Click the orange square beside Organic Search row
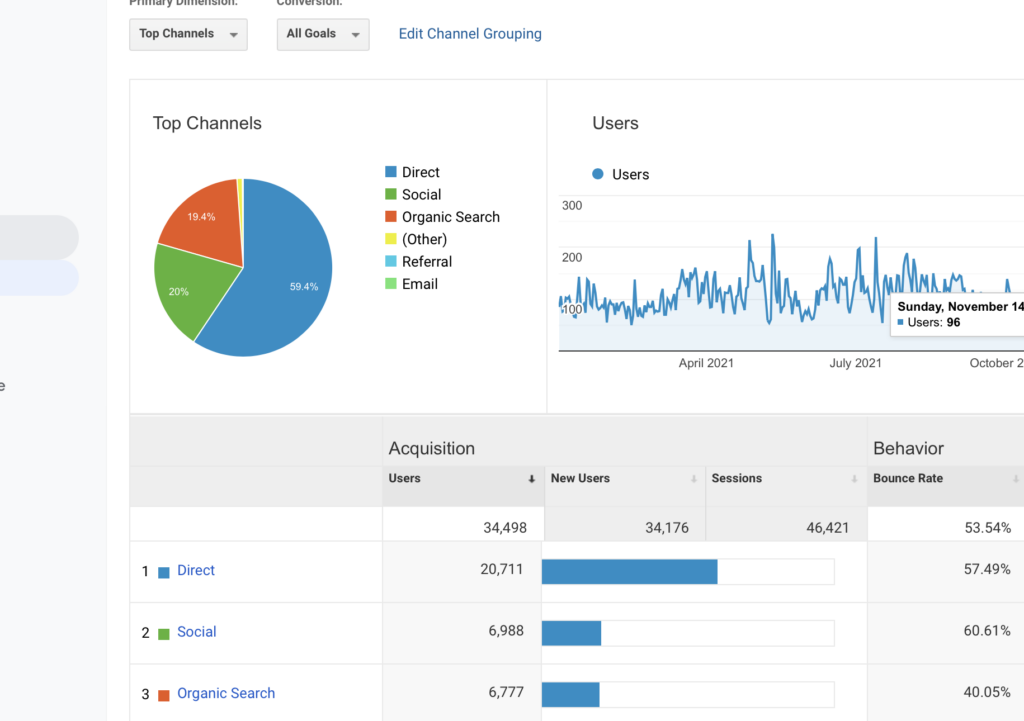This screenshot has width=1024, height=721. [x=164, y=695]
